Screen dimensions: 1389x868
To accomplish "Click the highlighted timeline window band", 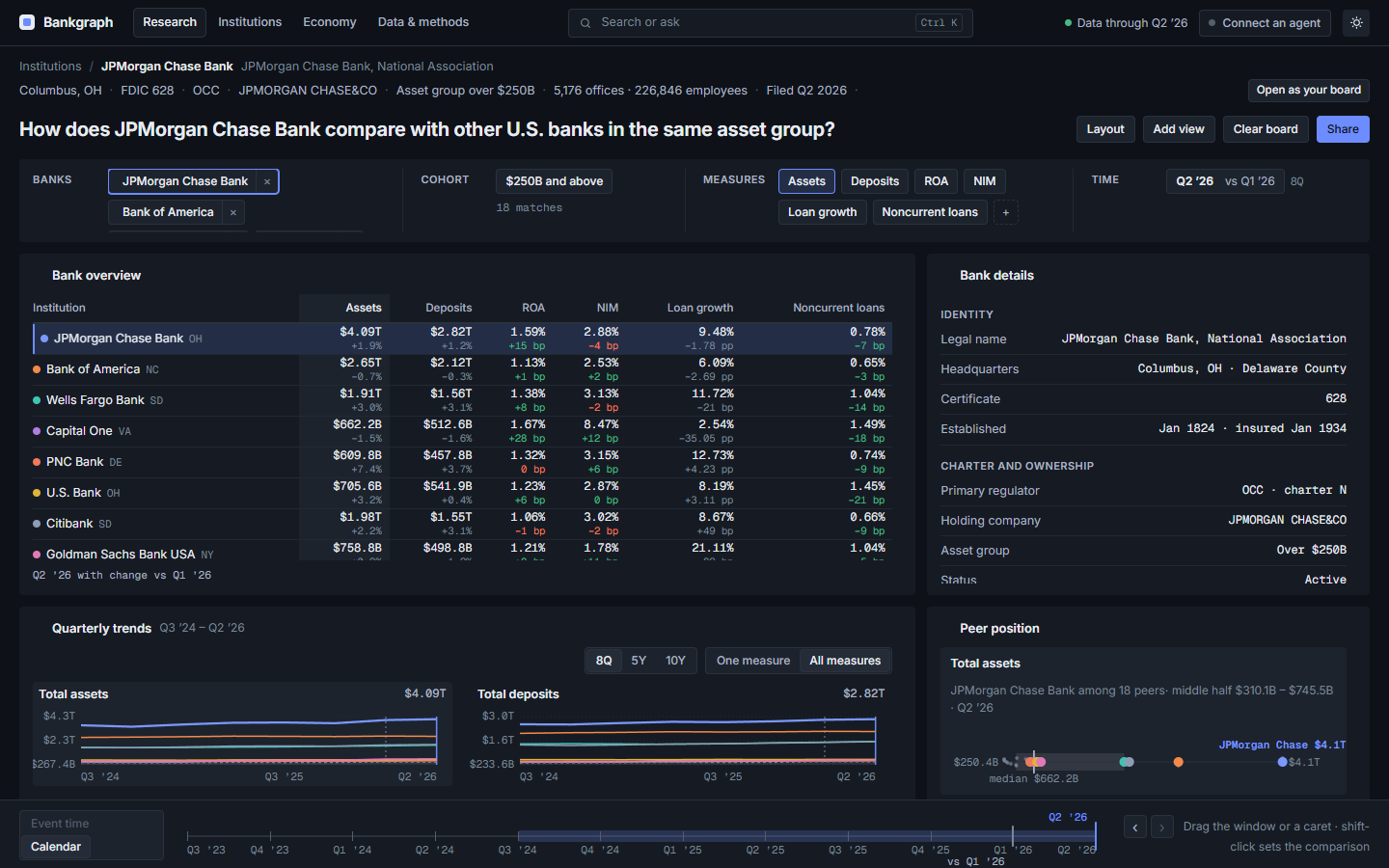I will [x=806, y=836].
